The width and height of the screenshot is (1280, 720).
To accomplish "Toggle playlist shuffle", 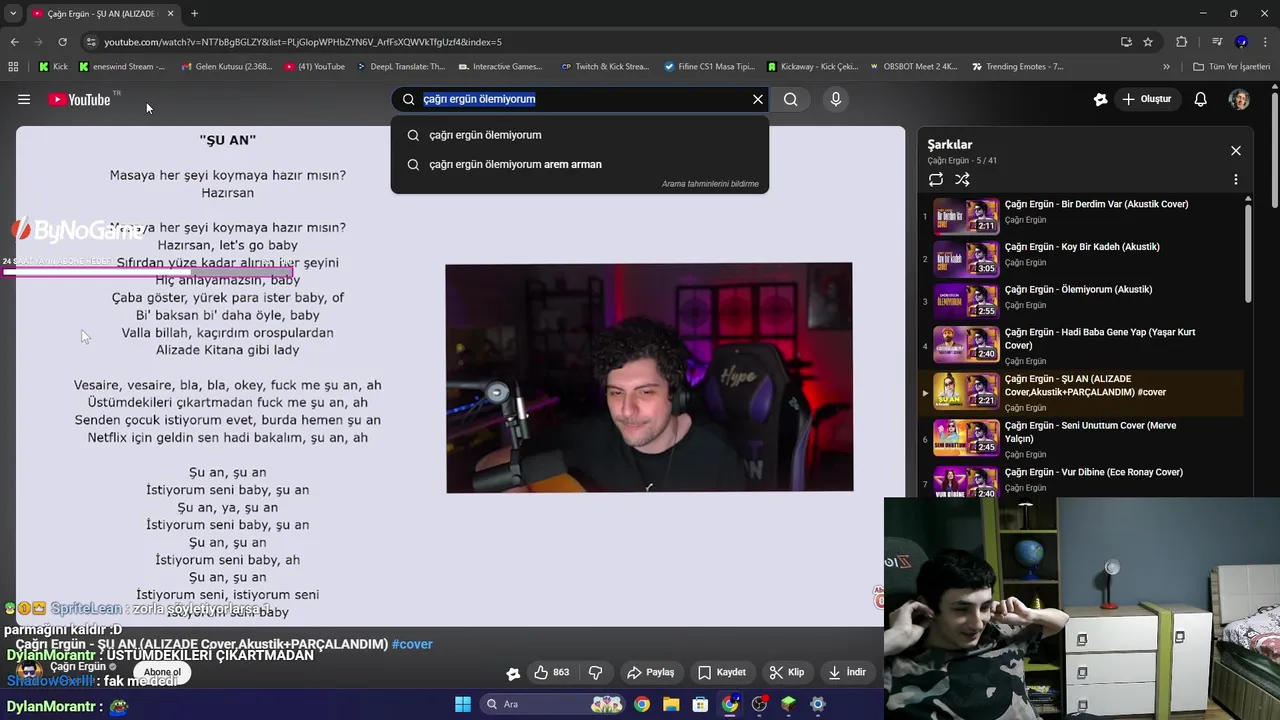I will 962,179.
